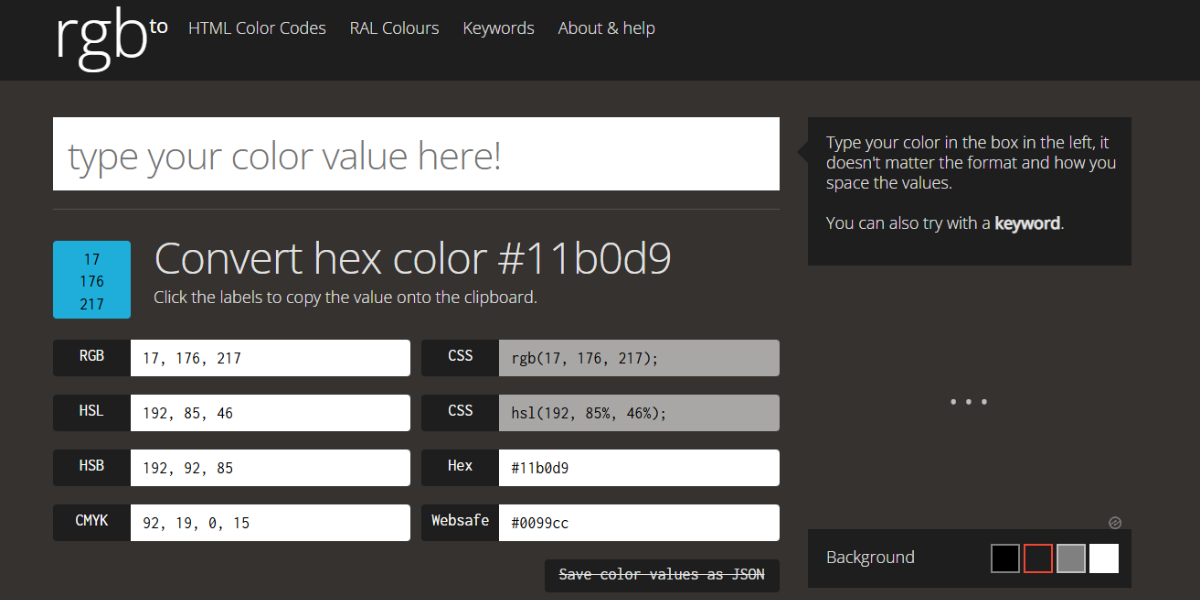This screenshot has width=1200, height=600.
Task: Browse the Keywords section
Action: (498, 28)
